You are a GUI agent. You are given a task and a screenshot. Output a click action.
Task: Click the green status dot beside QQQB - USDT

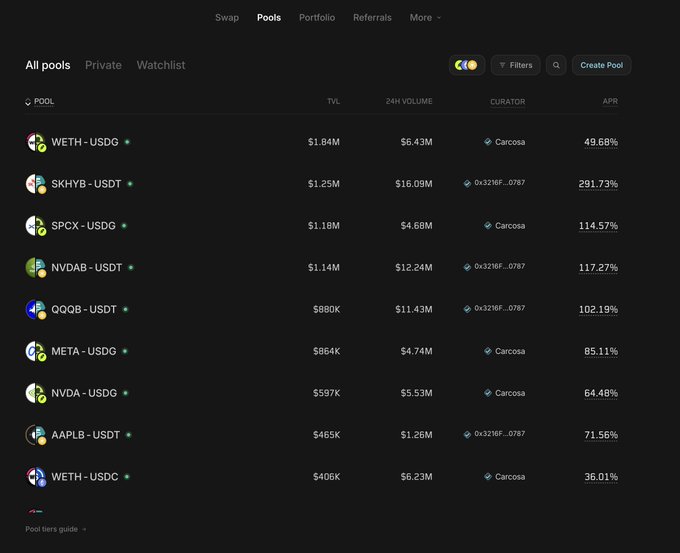click(x=125, y=309)
